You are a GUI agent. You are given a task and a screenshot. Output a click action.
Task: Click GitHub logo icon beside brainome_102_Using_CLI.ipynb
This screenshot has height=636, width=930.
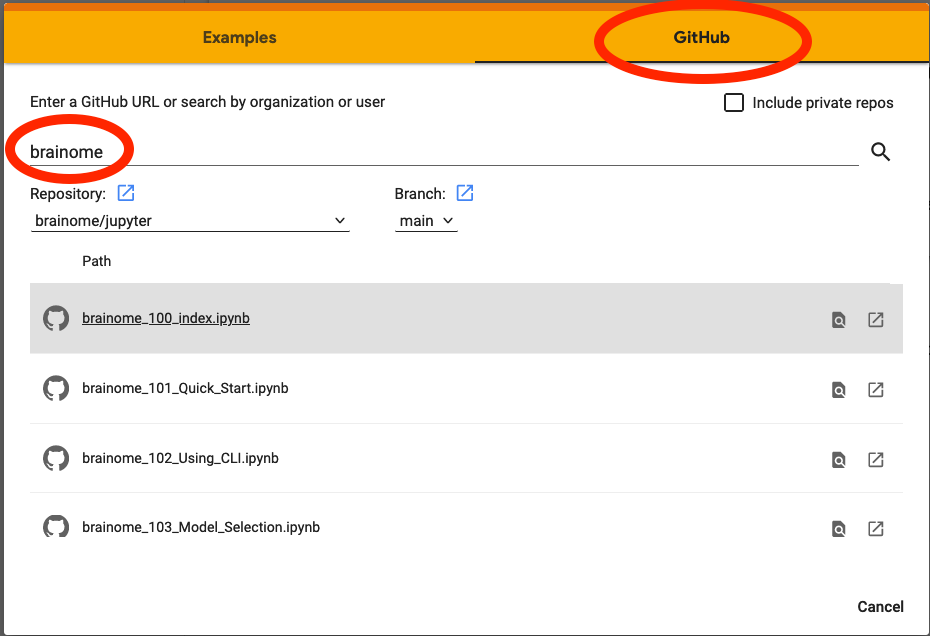[56, 459]
